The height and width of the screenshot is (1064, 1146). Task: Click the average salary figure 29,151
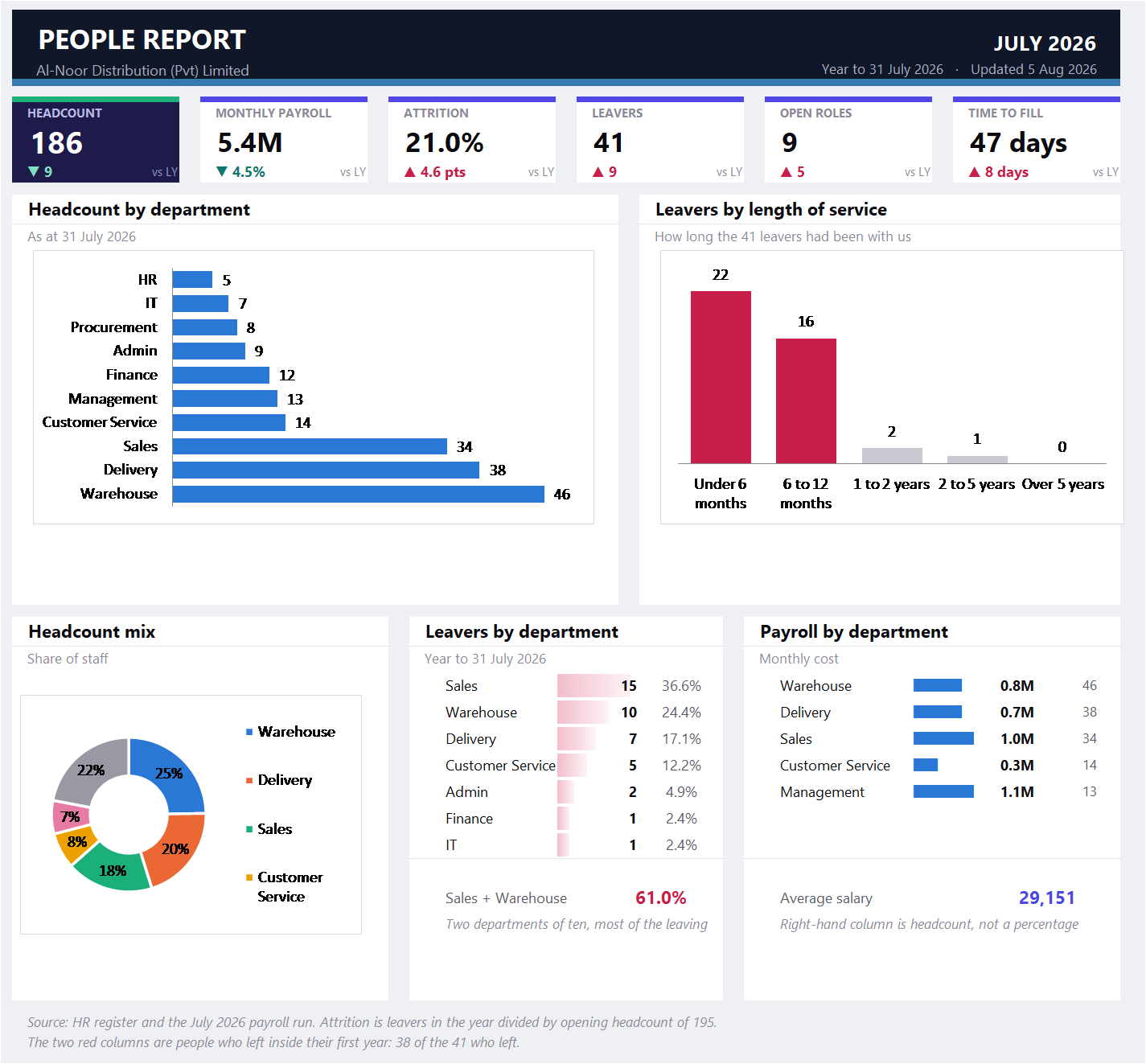(1047, 898)
